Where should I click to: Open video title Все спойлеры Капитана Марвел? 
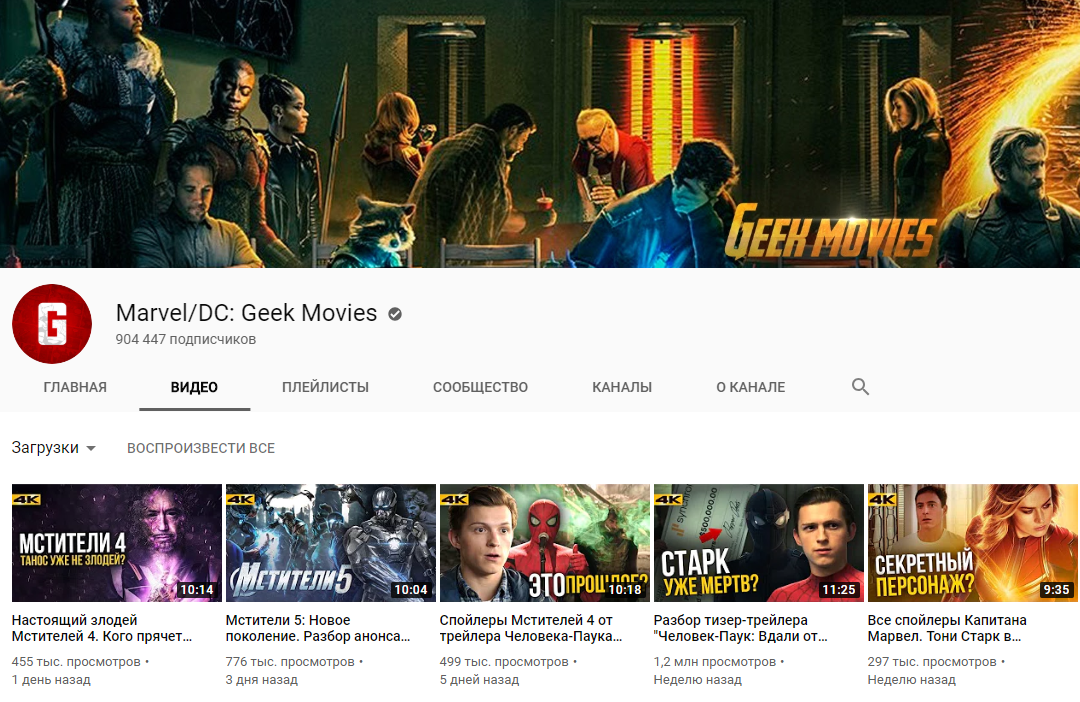coord(947,628)
